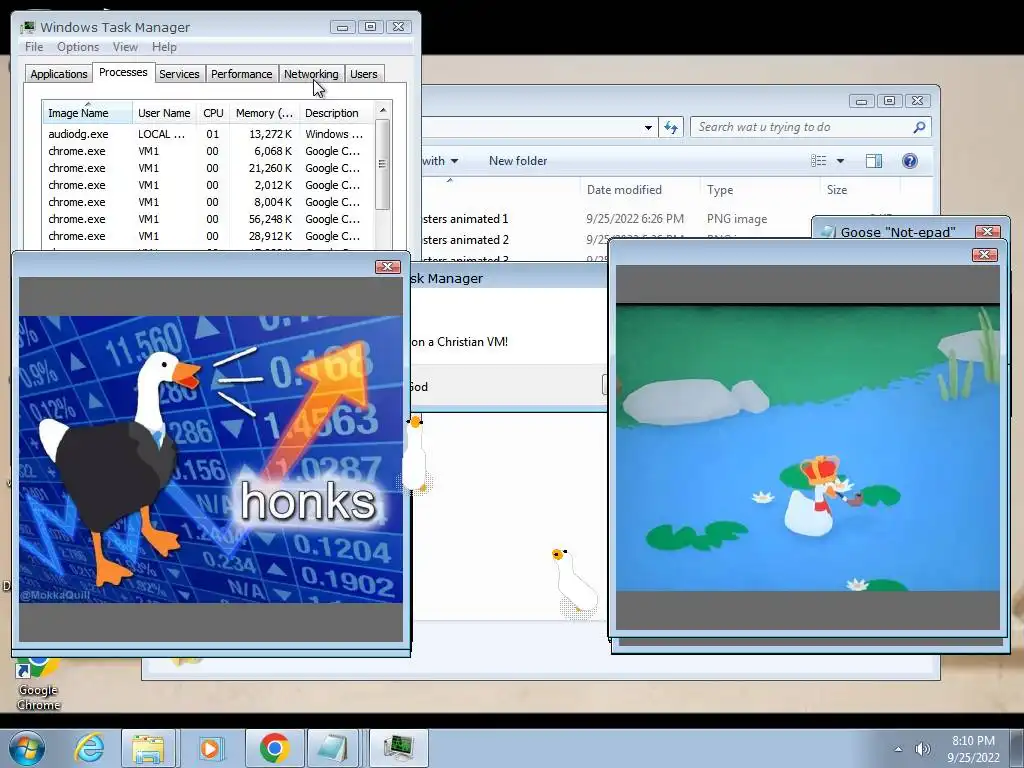Select chrome.exe row using 21,260 K
The width and height of the screenshot is (1024, 768).
[208, 168]
